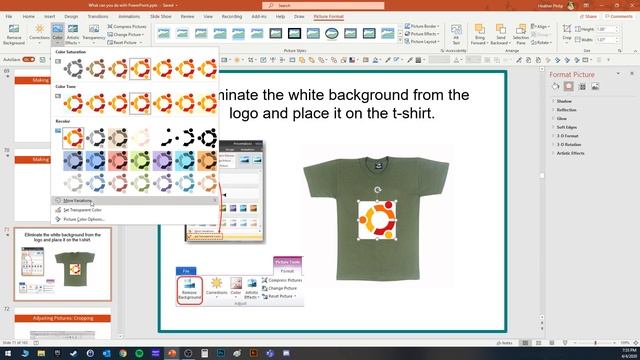Choose More Variations in the Color menu
The height and width of the screenshot is (360, 640).
[135, 200]
